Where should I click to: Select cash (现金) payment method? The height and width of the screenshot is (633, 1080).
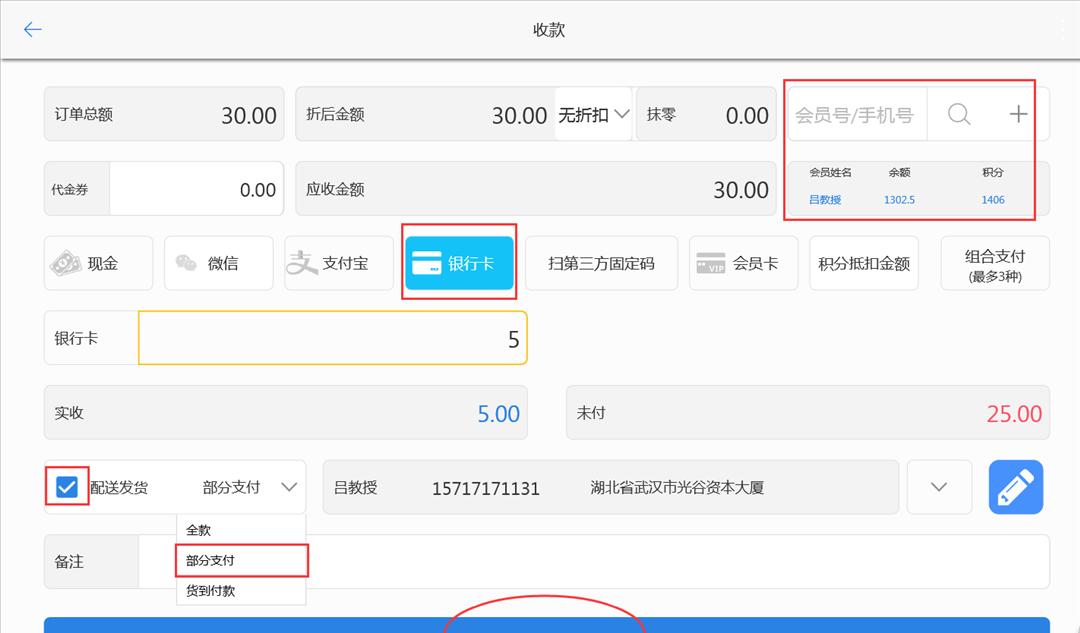[98, 263]
